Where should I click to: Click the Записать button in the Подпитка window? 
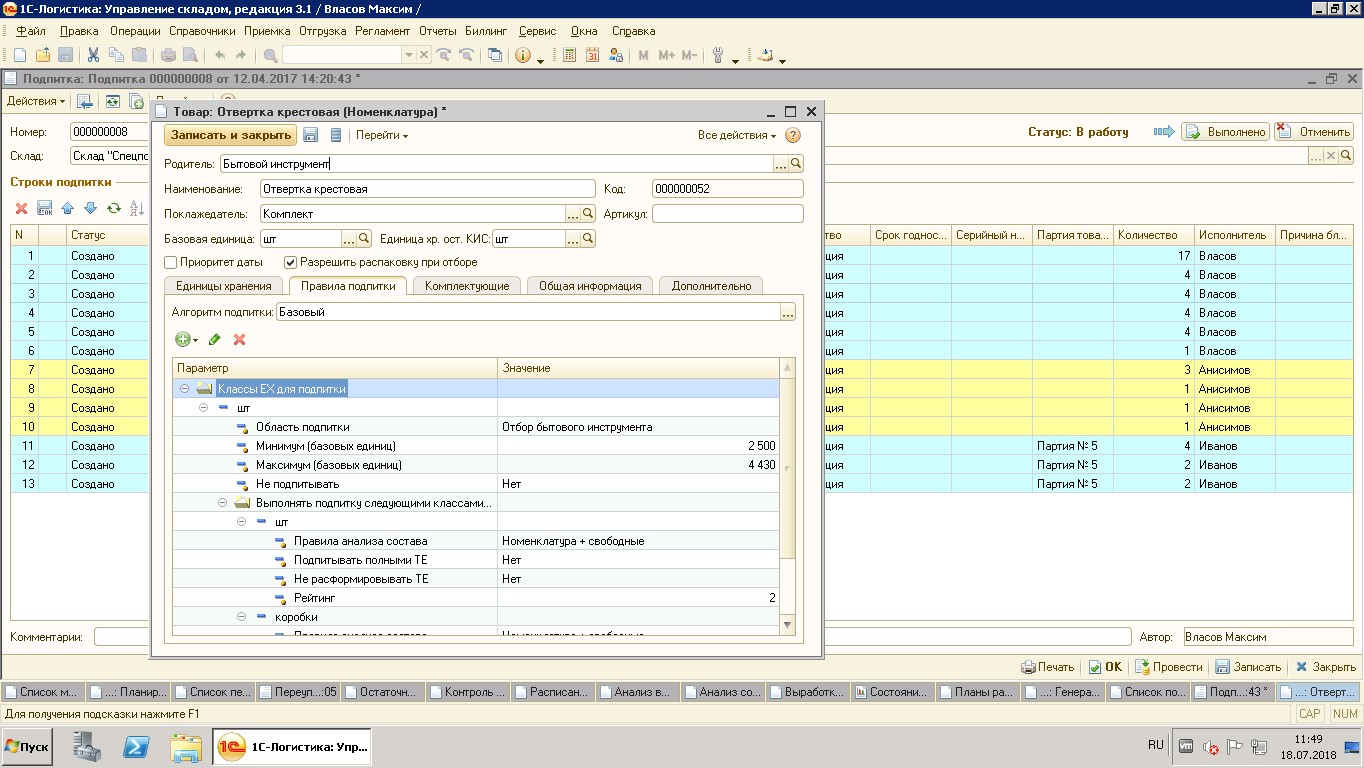pos(1247,667)
